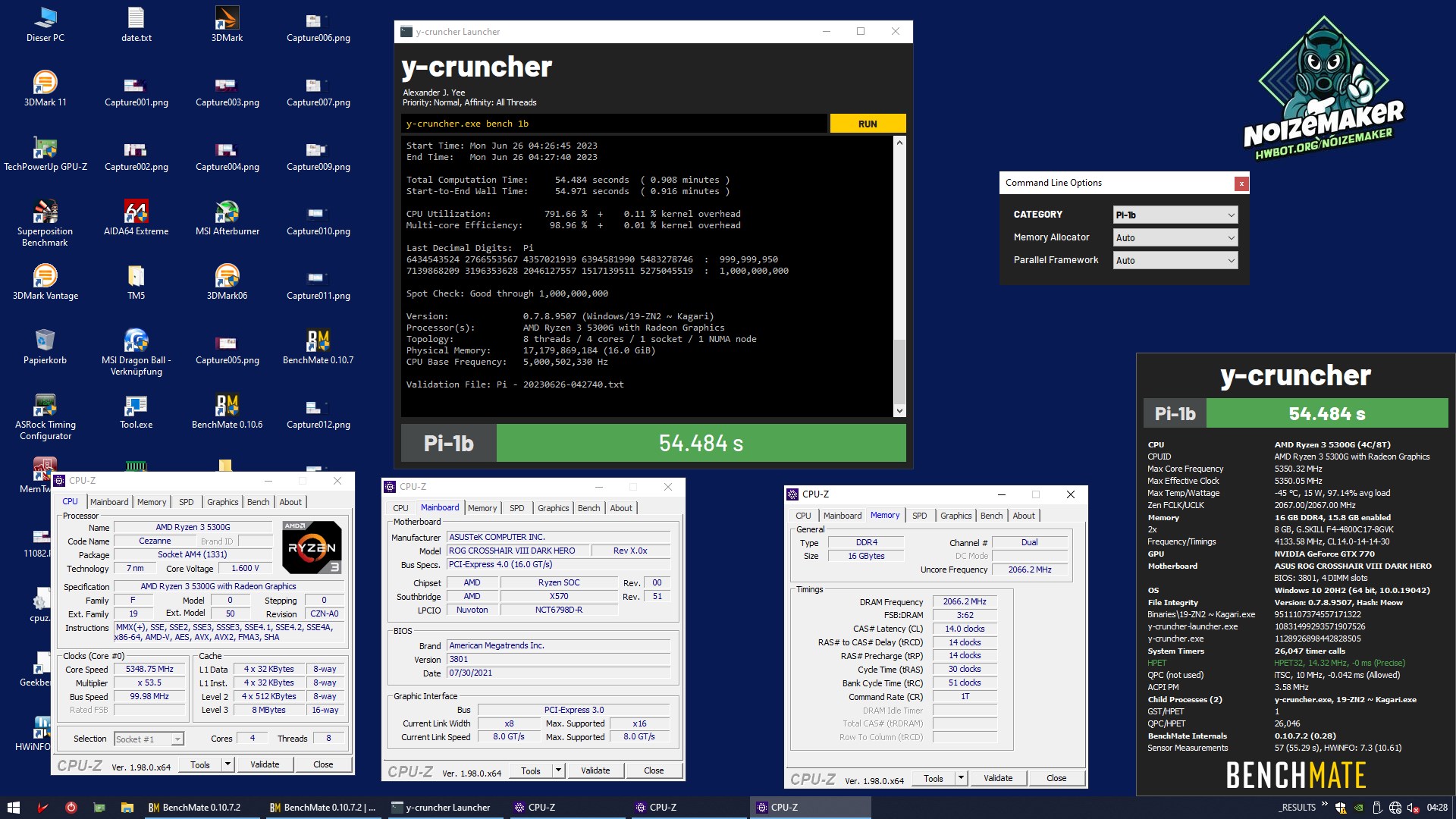Open MSI Dragon Ball shortcut icon
Screen dimensions: 1456x819
pyautogui.click(x=136, y=352)
